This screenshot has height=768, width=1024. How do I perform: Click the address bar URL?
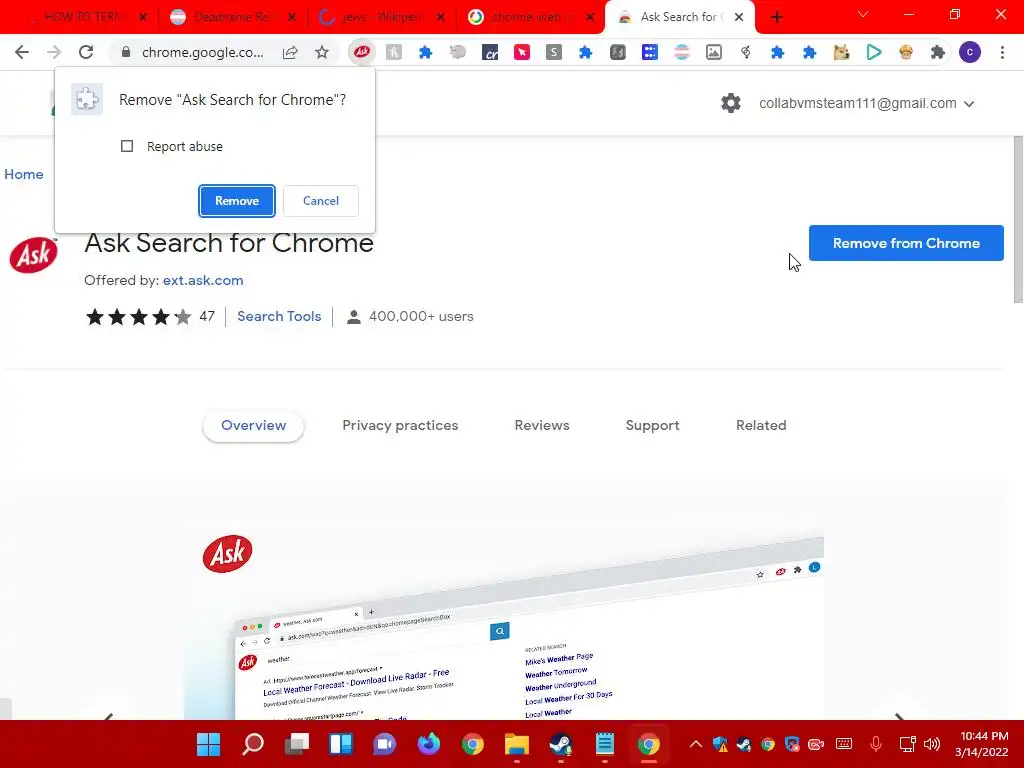tap(202, 52)
